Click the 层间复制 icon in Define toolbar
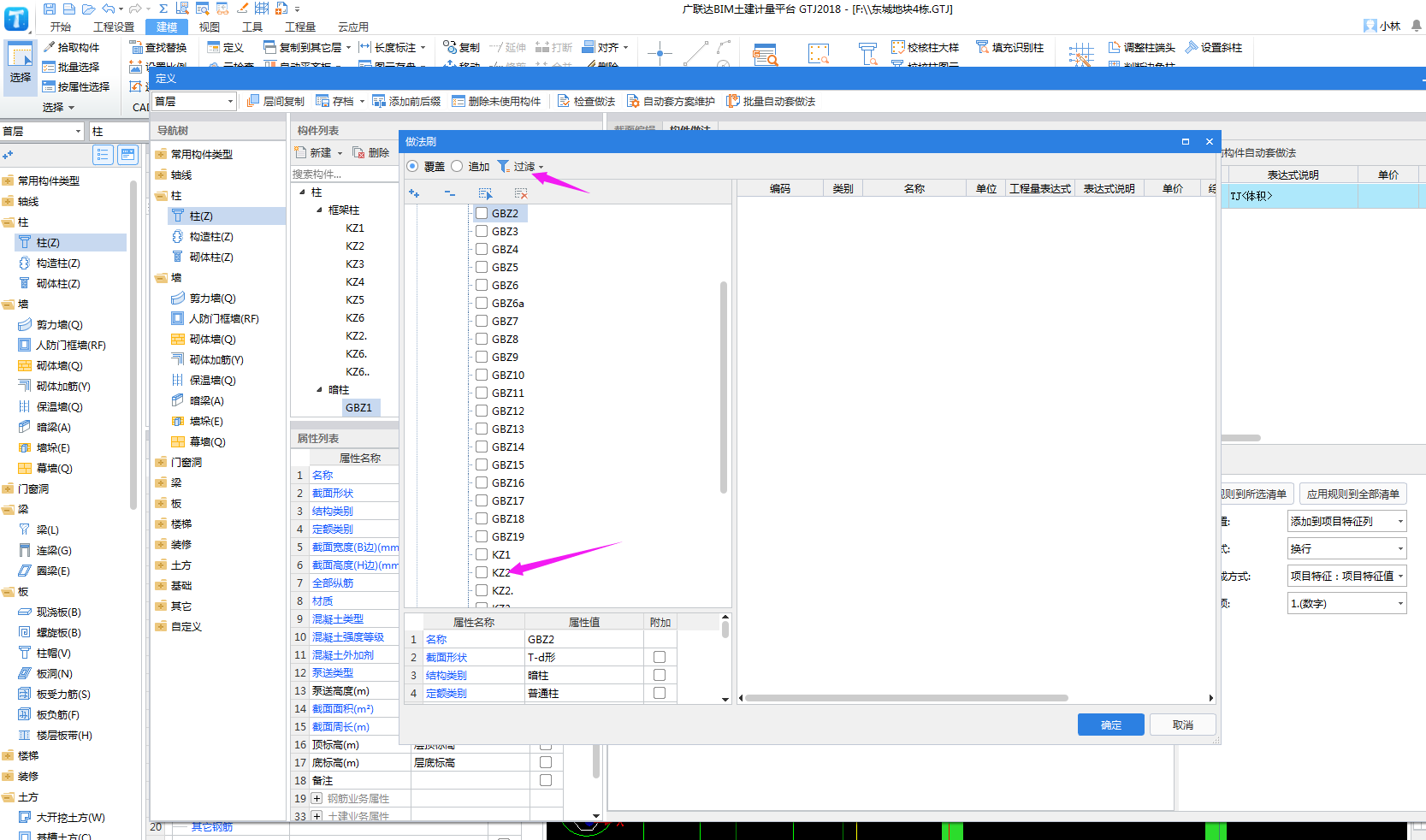The width and height of the screenshot is (1426, 840). [253, 101]
